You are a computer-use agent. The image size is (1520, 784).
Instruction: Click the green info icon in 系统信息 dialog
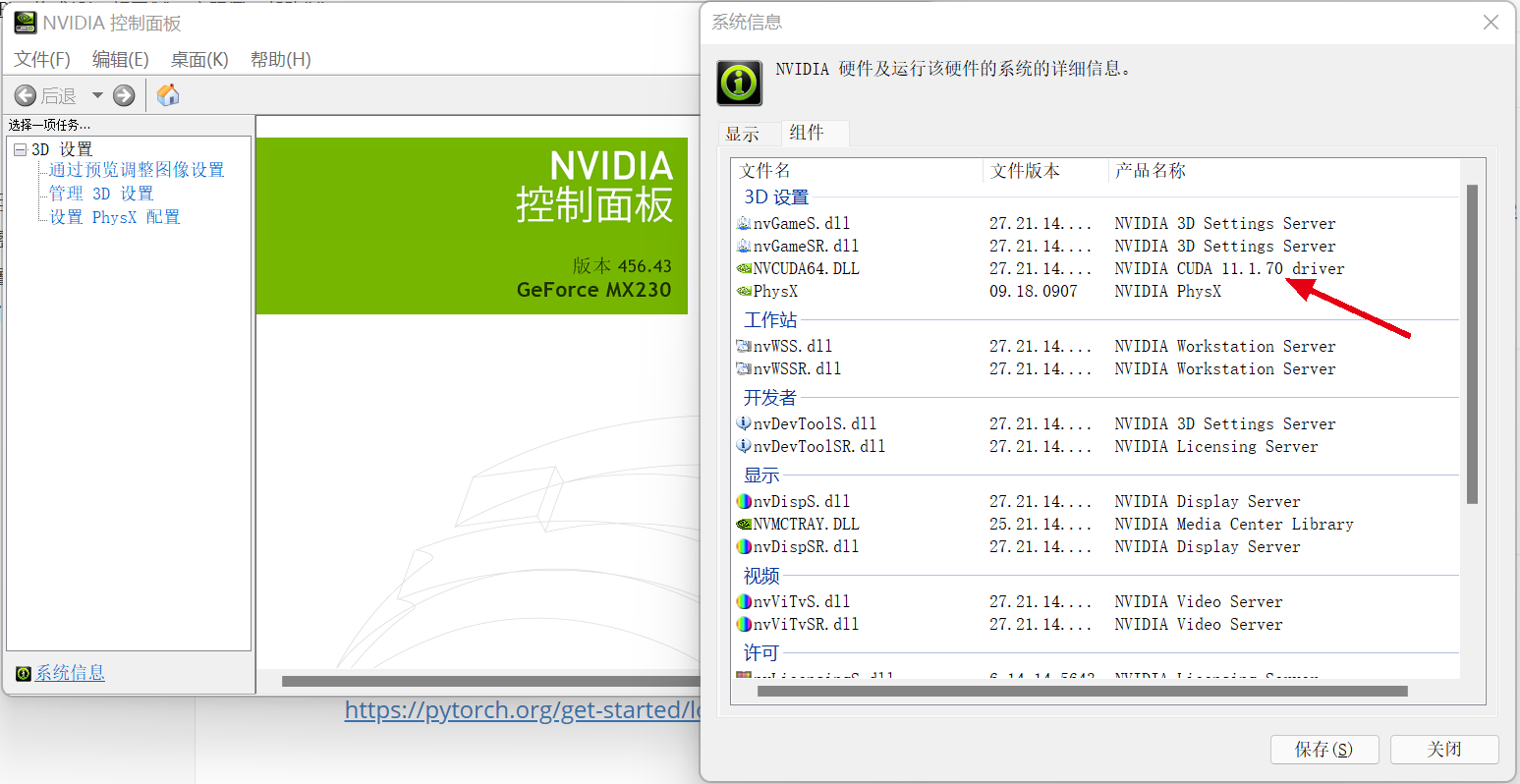739,83
